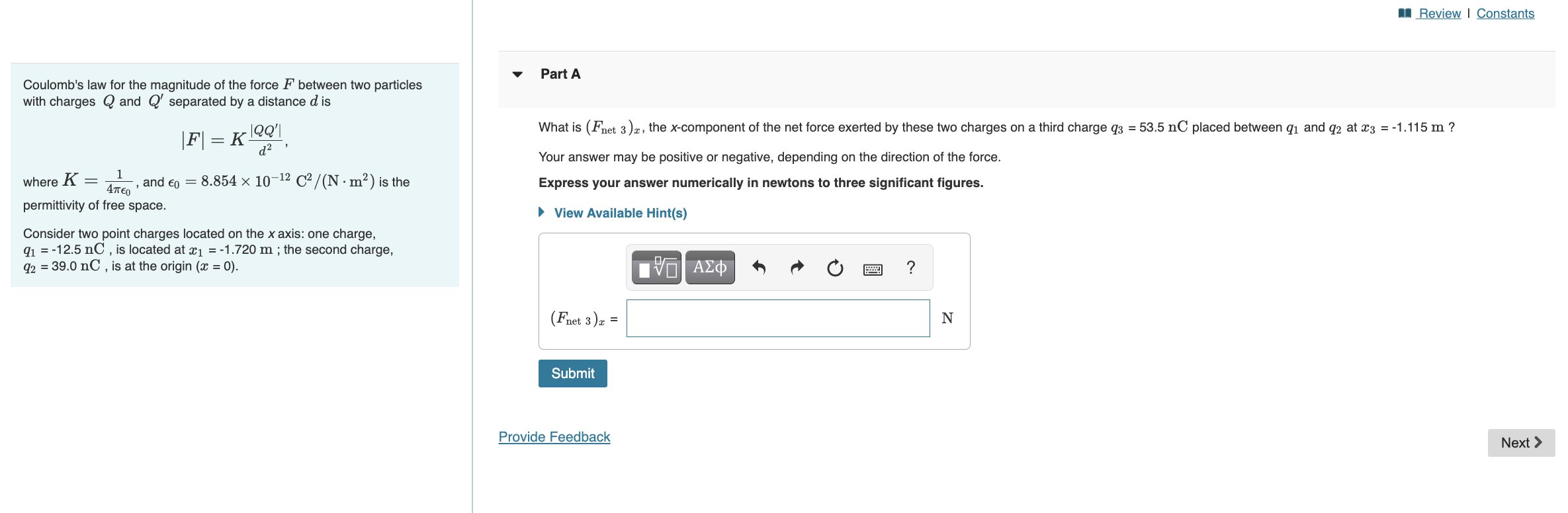Click the View Available Hint(s) link
Viewport: 1568px width, 513px height.
[620, 212]
